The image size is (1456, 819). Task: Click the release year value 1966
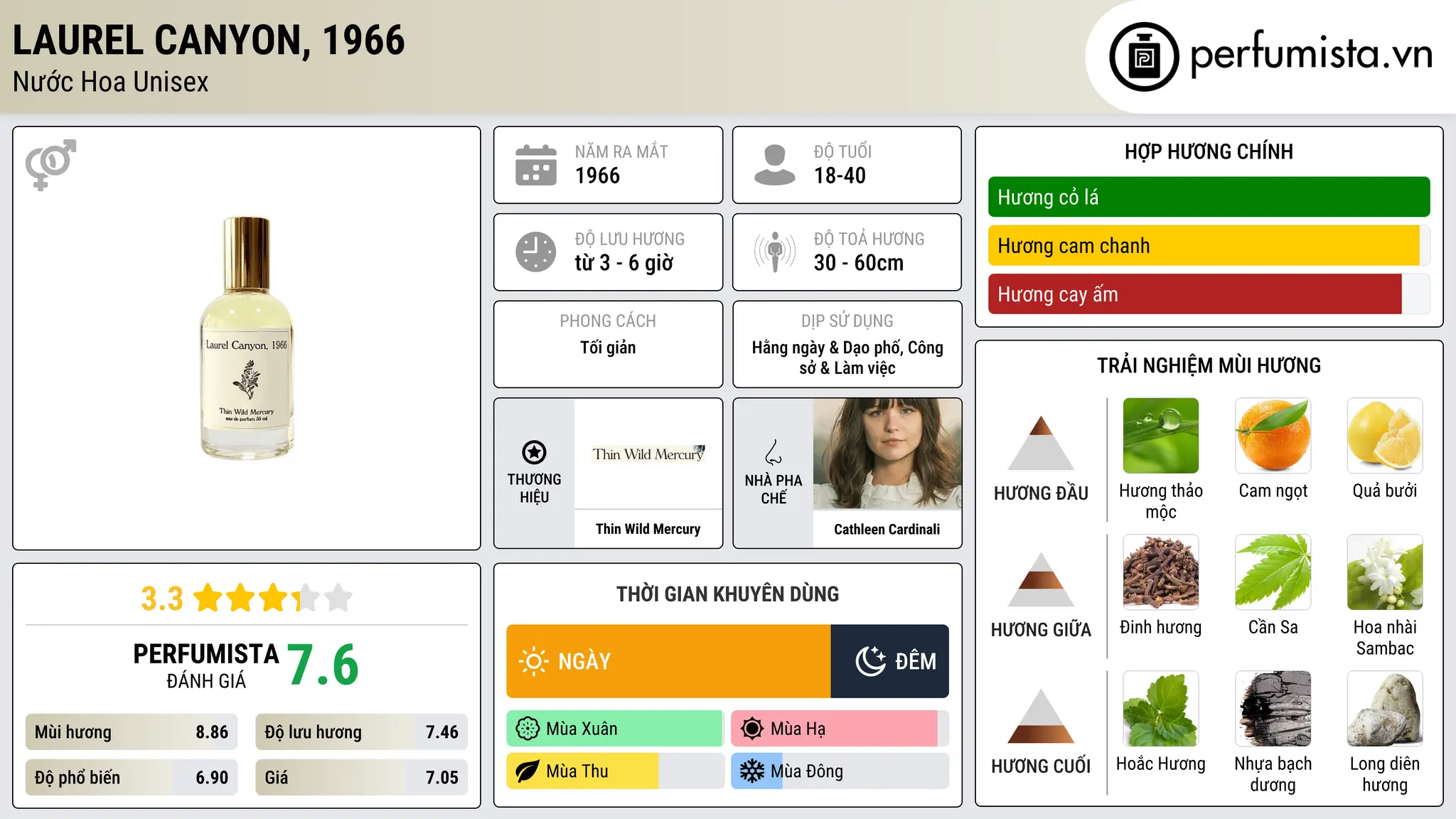coord(597,176)
